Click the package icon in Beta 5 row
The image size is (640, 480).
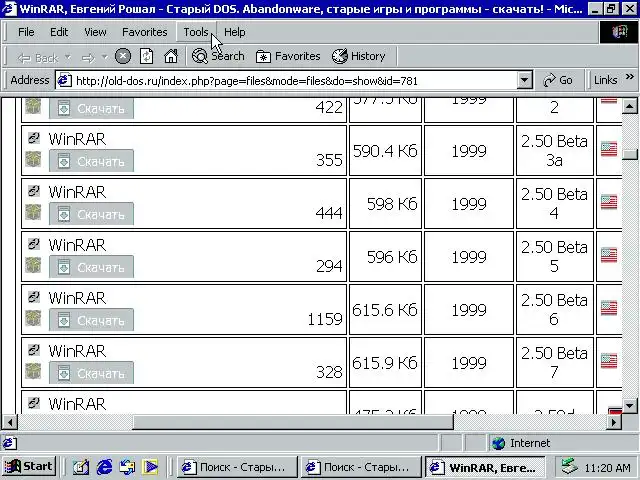(x=33, y=265)
